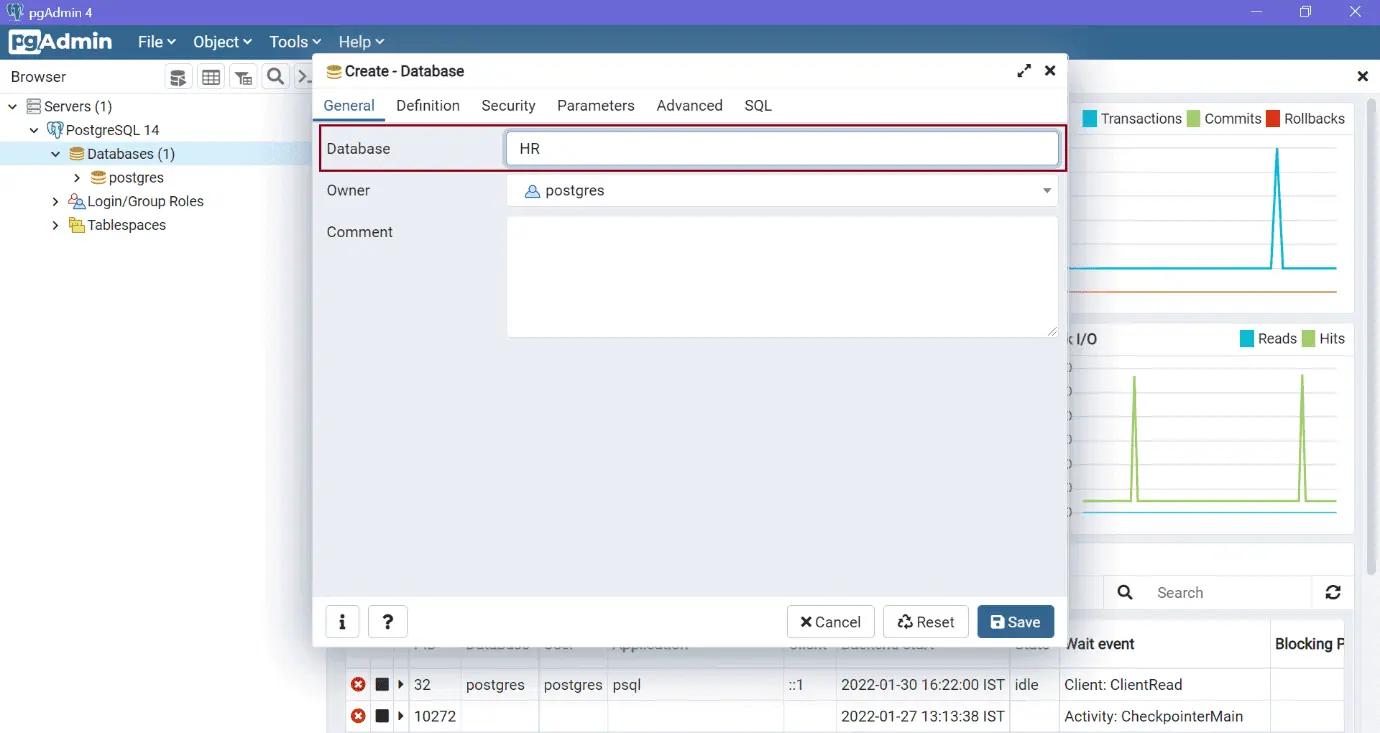Click the View Data grid icon

point(211,76)
